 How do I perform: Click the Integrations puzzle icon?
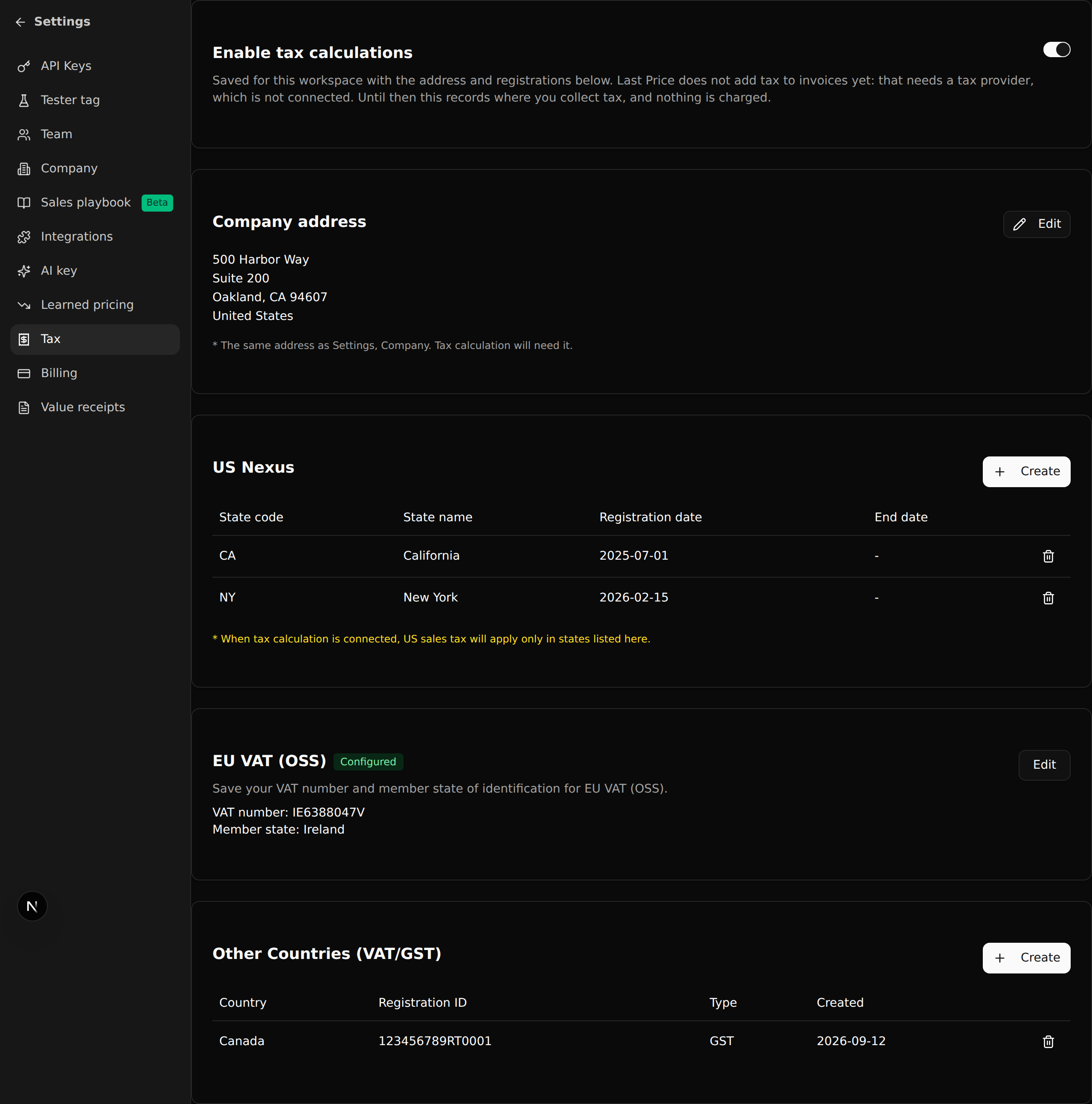(23, 237)
